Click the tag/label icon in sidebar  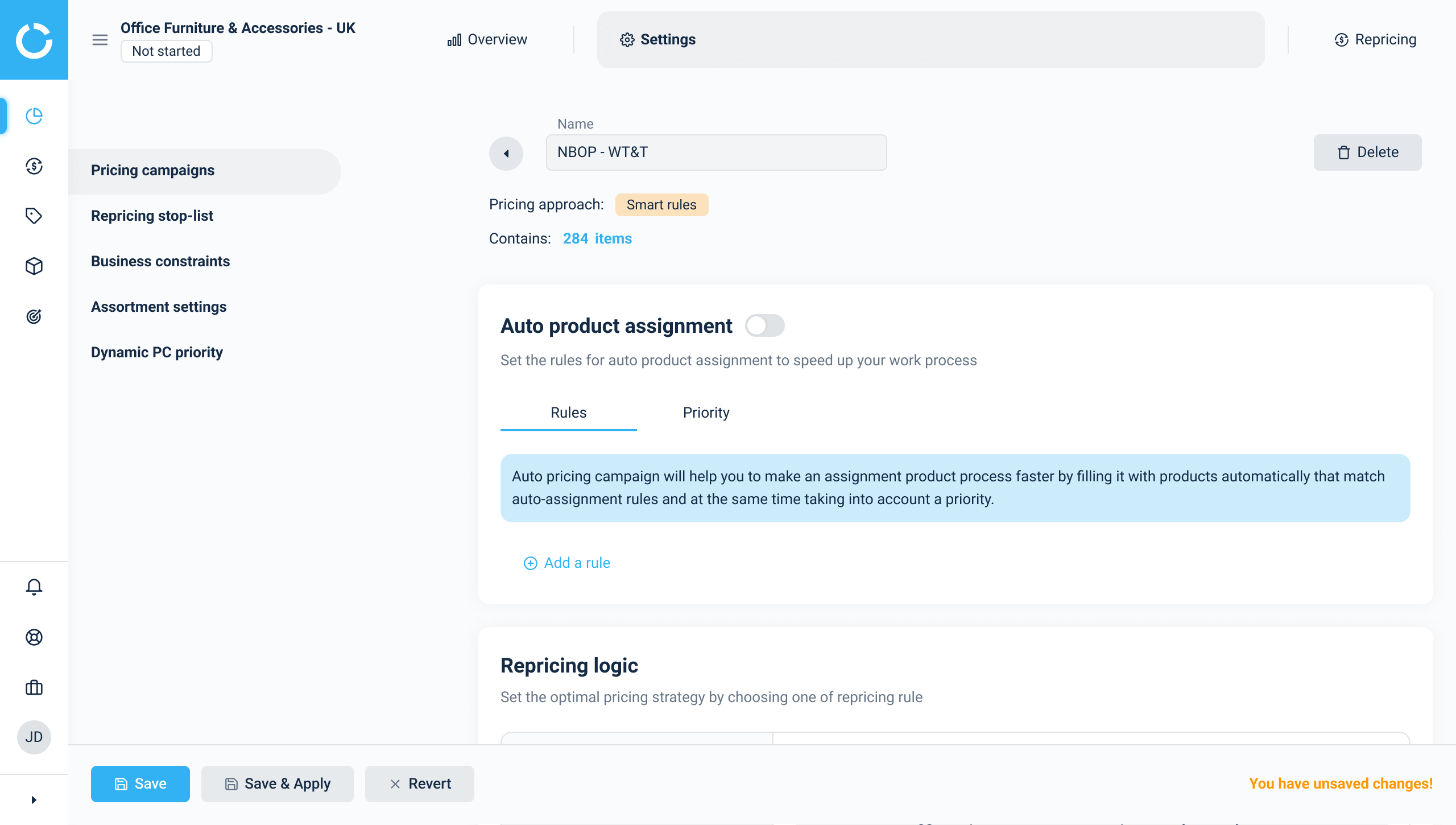click(34, 216)
